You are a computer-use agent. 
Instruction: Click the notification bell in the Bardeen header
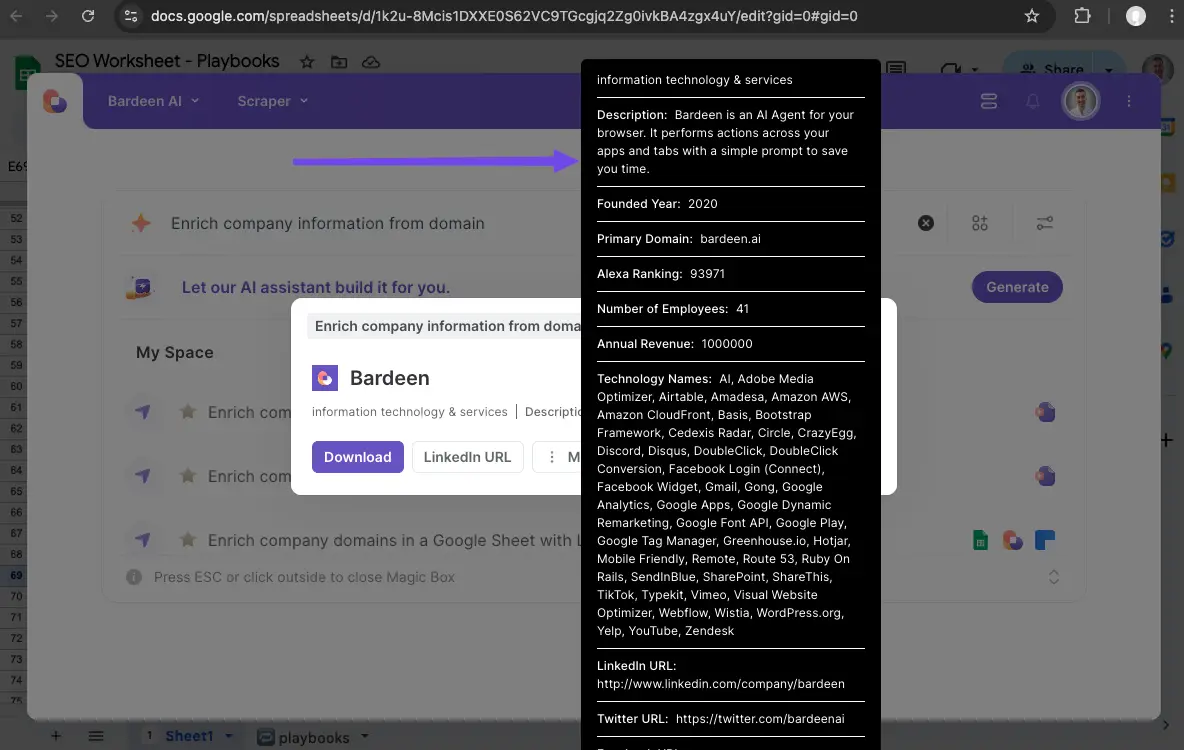click(1033, 101)
